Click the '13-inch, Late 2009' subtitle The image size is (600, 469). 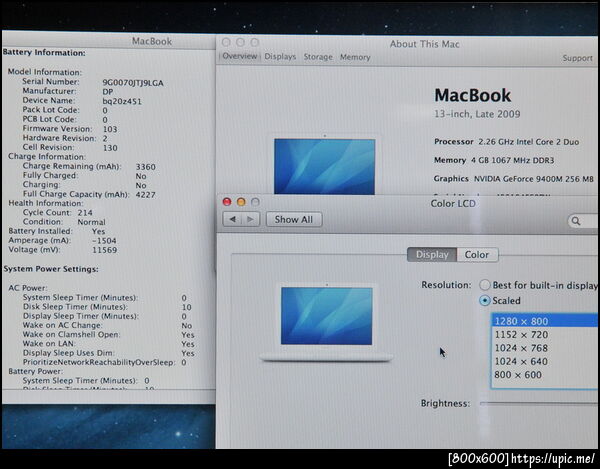pyautogui.click(x=477, y=114)
